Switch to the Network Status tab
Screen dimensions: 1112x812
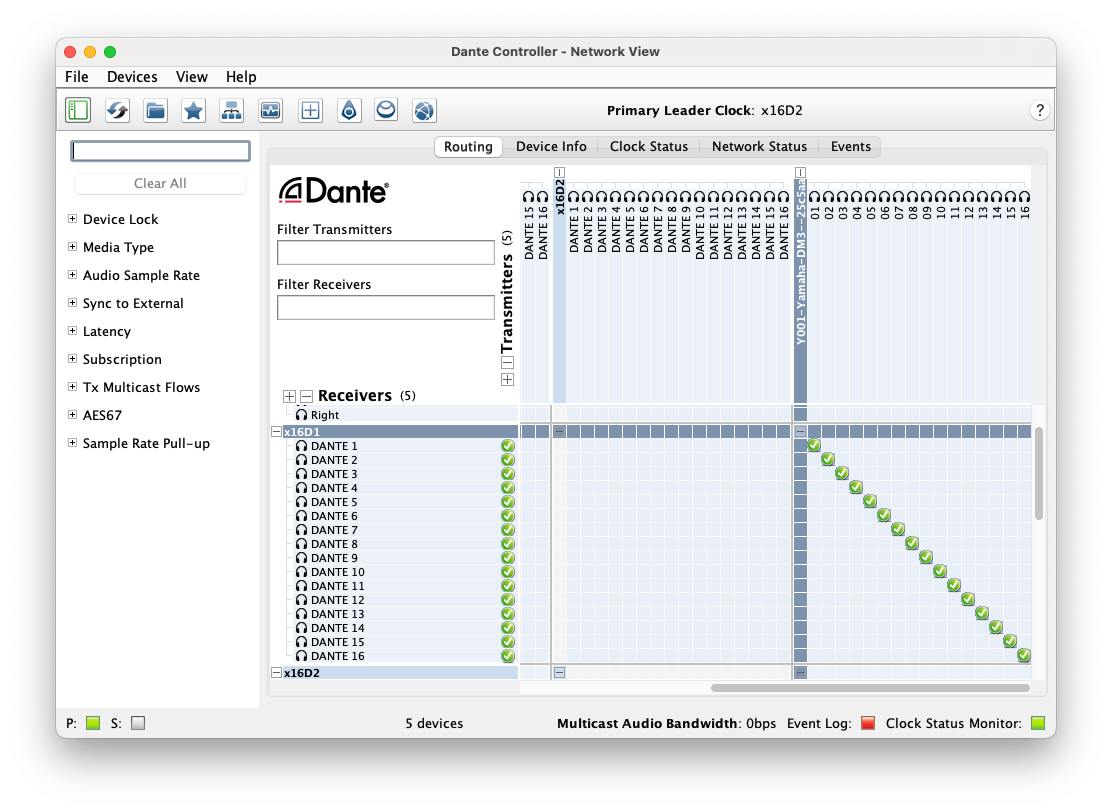tap(759, 146)
